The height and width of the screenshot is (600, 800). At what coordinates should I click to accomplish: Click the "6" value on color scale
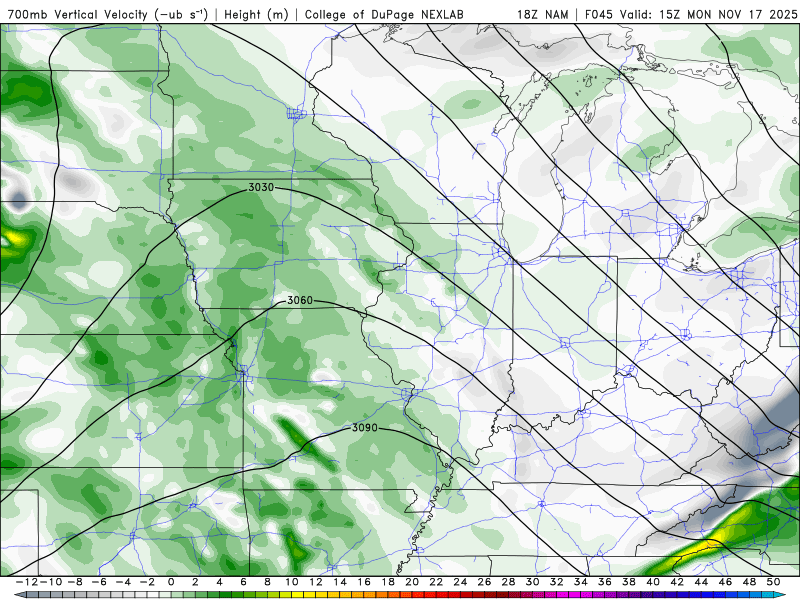[243, 582]
